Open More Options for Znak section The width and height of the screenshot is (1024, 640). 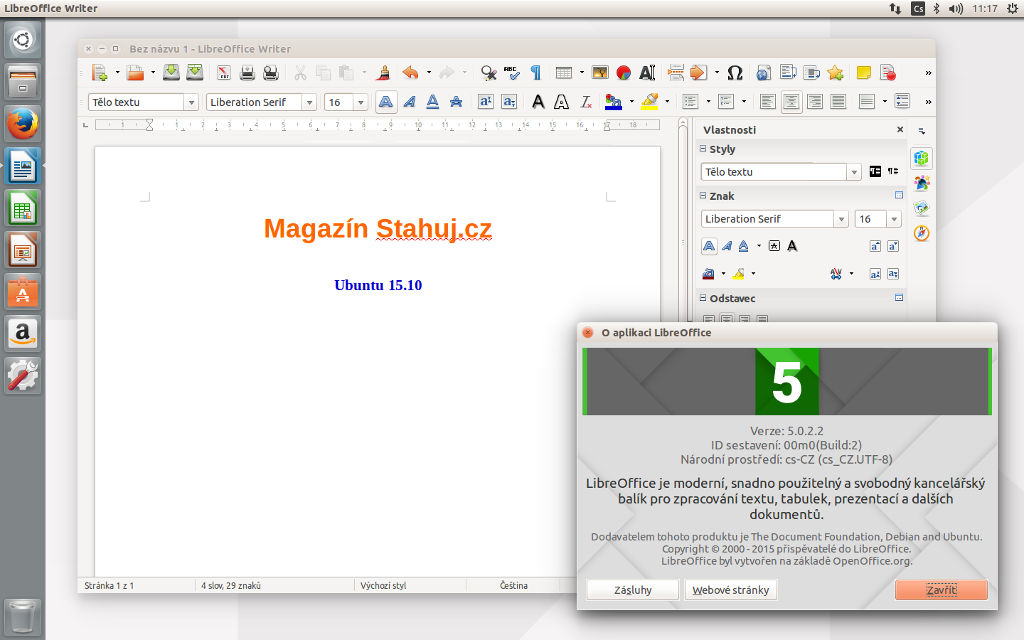coord(899,195)
